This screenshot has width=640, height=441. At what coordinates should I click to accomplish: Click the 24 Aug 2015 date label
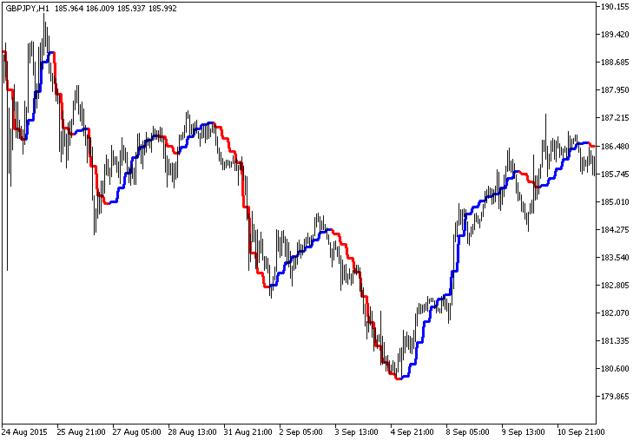[x=25, y=433]
